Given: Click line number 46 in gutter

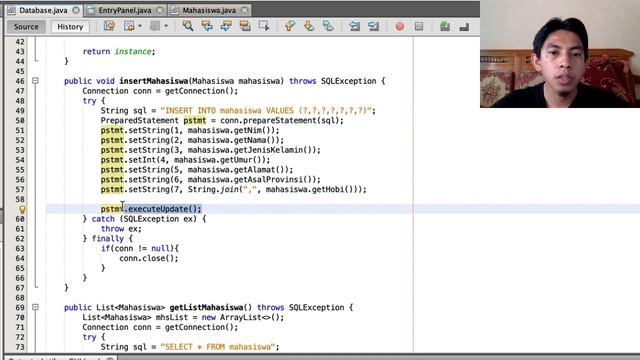Looking at the screenshot, I should (20, 81).
